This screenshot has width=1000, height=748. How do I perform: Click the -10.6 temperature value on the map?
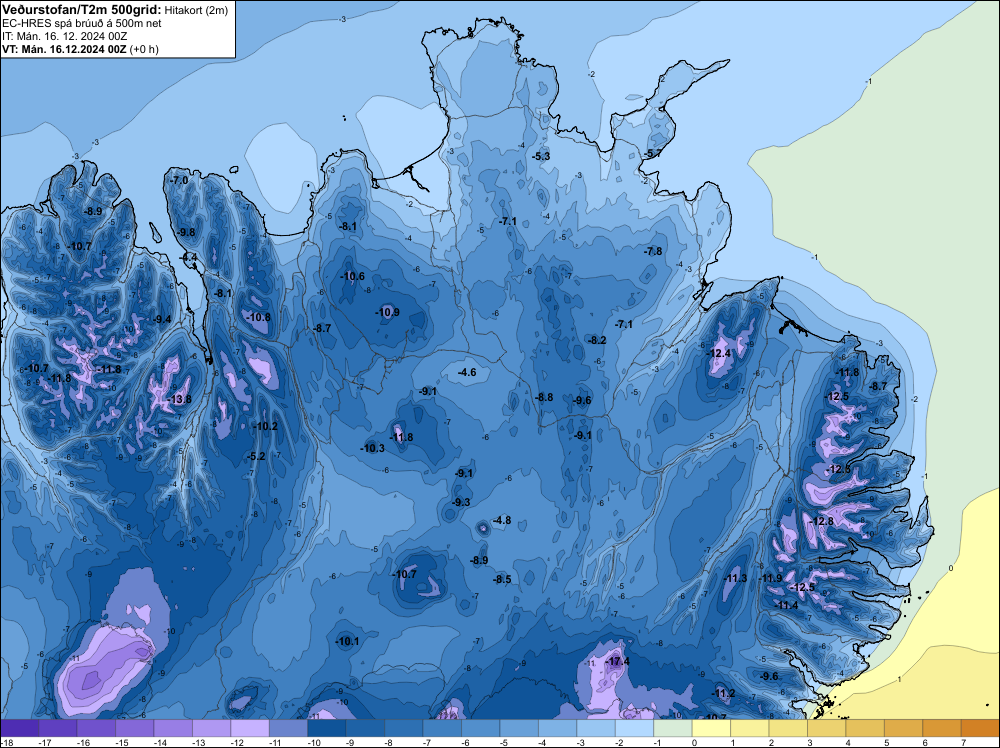point(353,276)
